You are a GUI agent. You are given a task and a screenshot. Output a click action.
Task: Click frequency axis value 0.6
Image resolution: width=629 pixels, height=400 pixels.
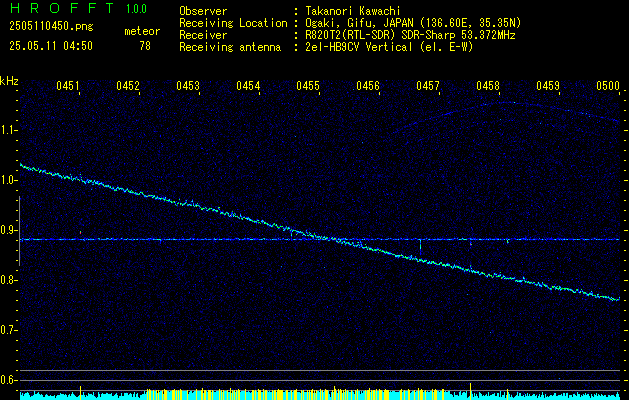(x=8, y=380)
